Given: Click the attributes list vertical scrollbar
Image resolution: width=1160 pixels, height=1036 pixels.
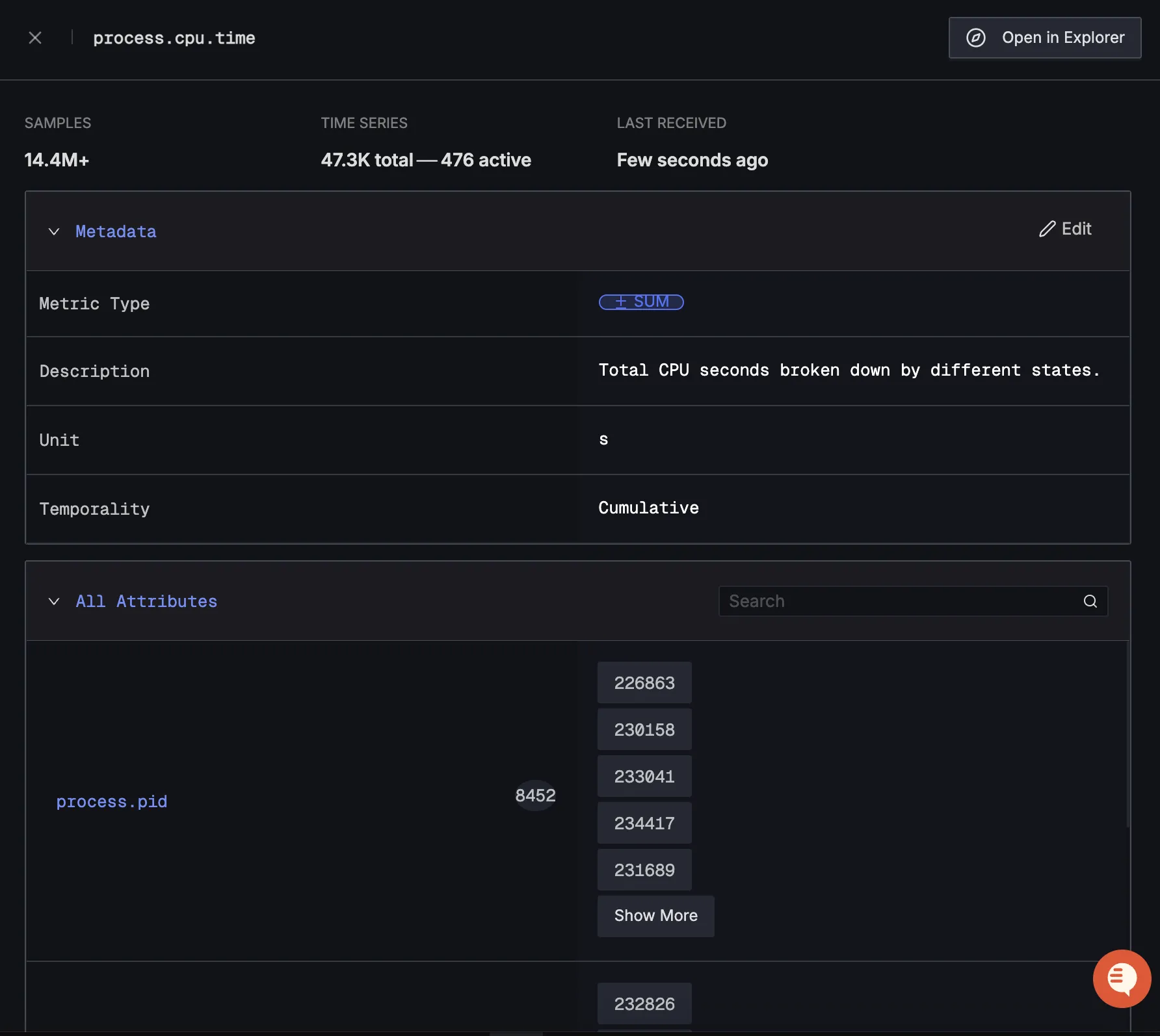Looking at the screenshot, I should coord(1127,734).
